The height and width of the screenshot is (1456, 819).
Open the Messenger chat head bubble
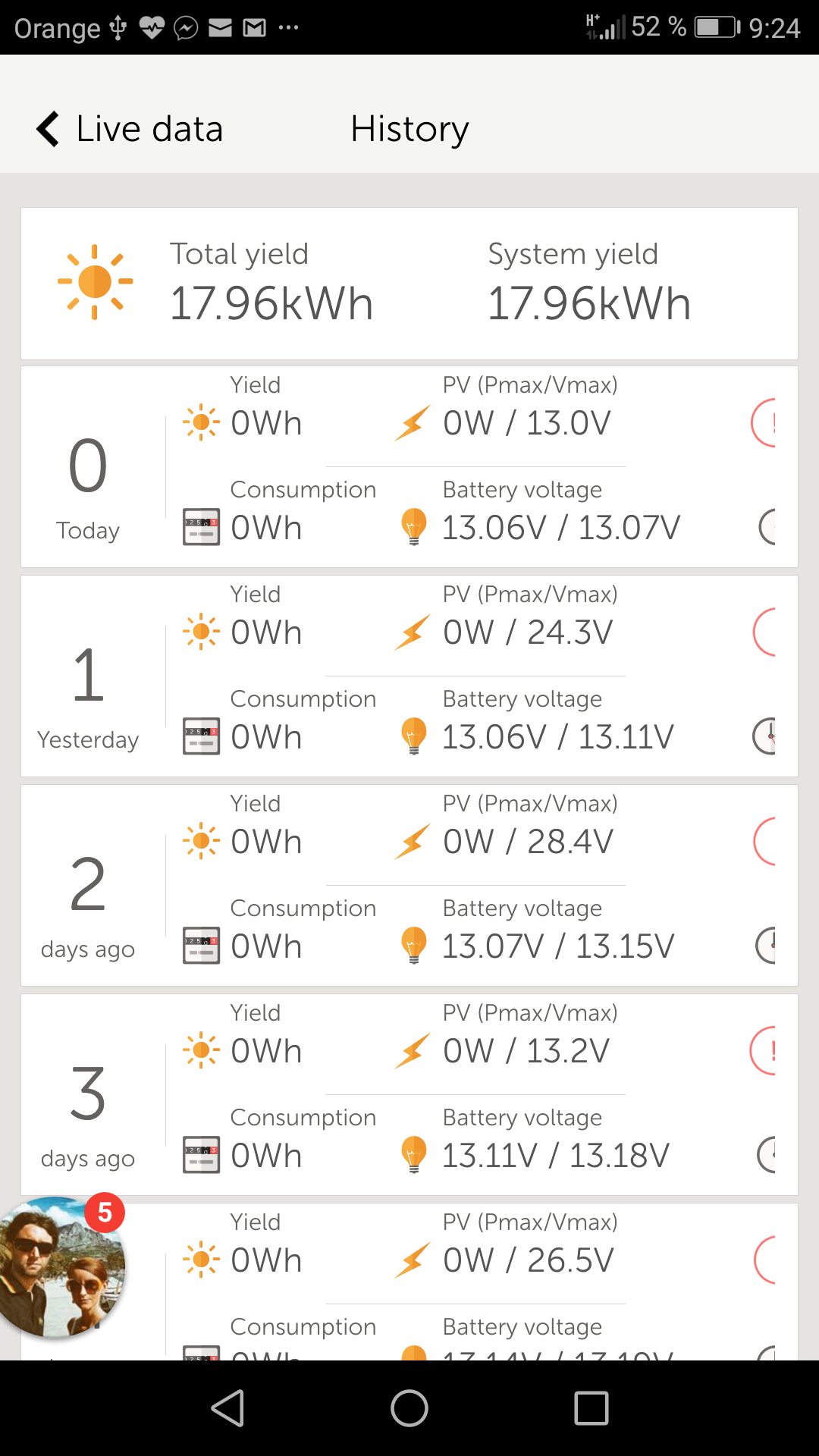(61, 1265)
